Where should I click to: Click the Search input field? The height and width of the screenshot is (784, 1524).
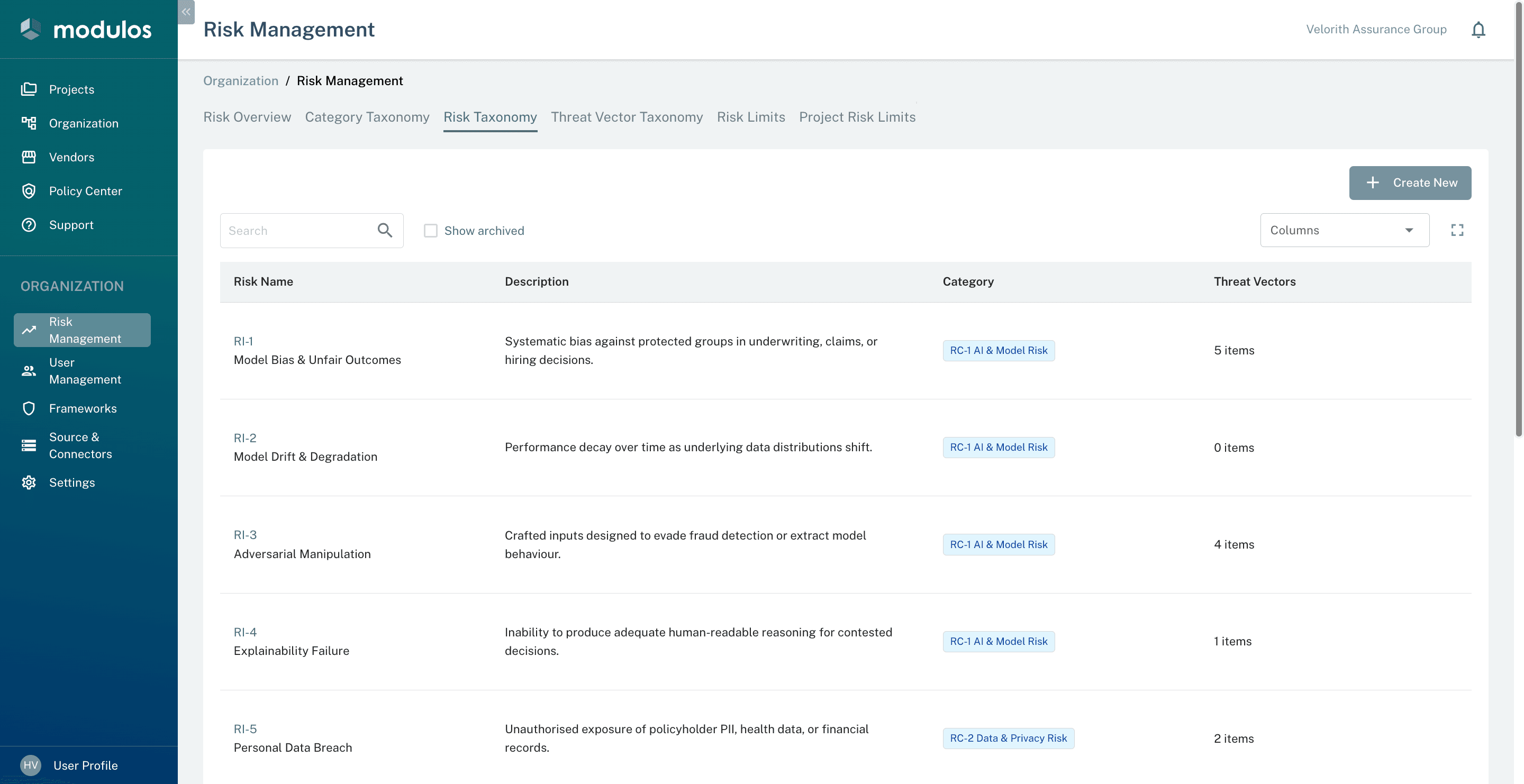(311, 231)
